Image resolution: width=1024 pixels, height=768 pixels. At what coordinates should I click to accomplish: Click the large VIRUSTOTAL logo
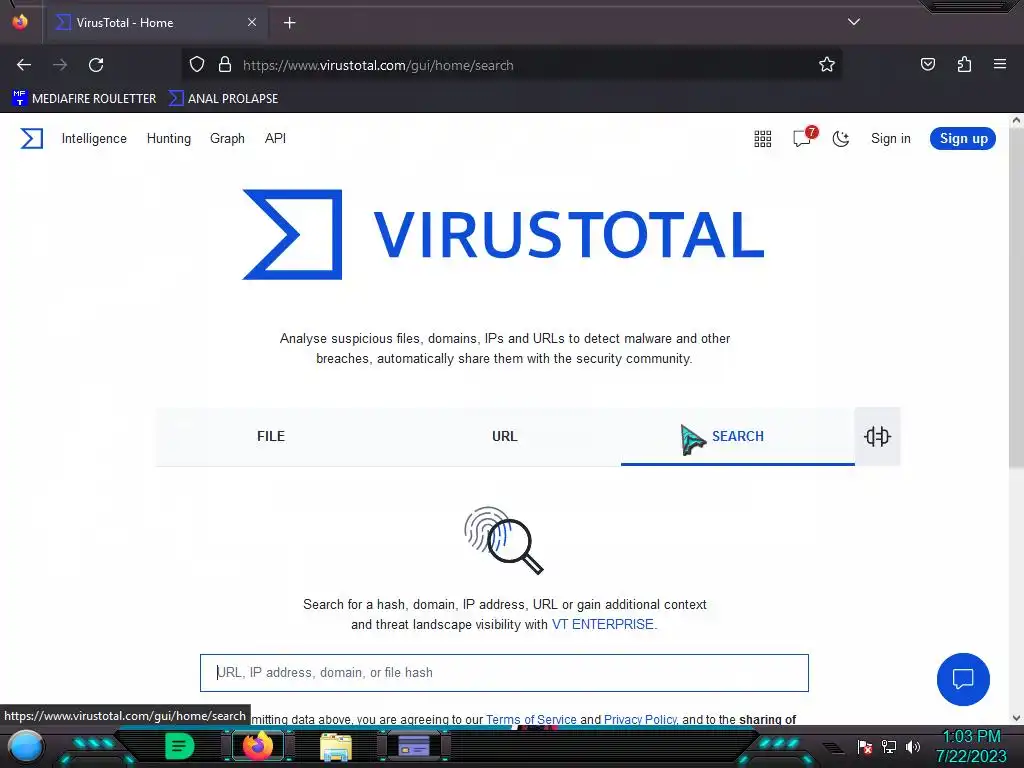pos(504,234)
